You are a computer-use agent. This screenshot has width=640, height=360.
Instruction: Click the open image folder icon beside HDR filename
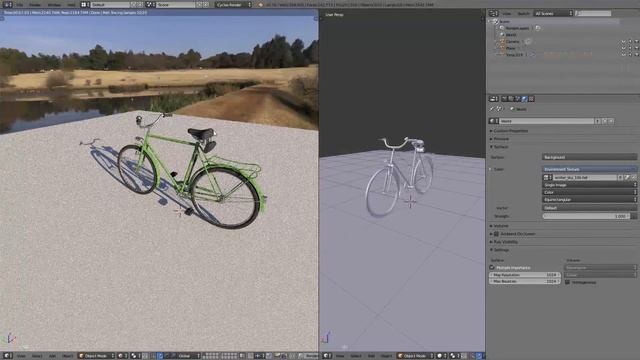(627, 177)
